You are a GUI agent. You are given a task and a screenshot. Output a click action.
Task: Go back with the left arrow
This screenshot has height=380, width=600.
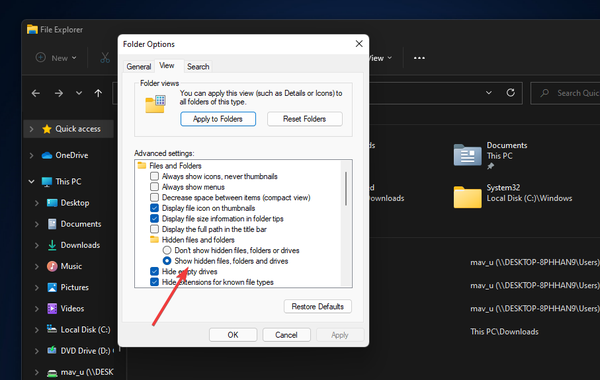pos(36,93)
